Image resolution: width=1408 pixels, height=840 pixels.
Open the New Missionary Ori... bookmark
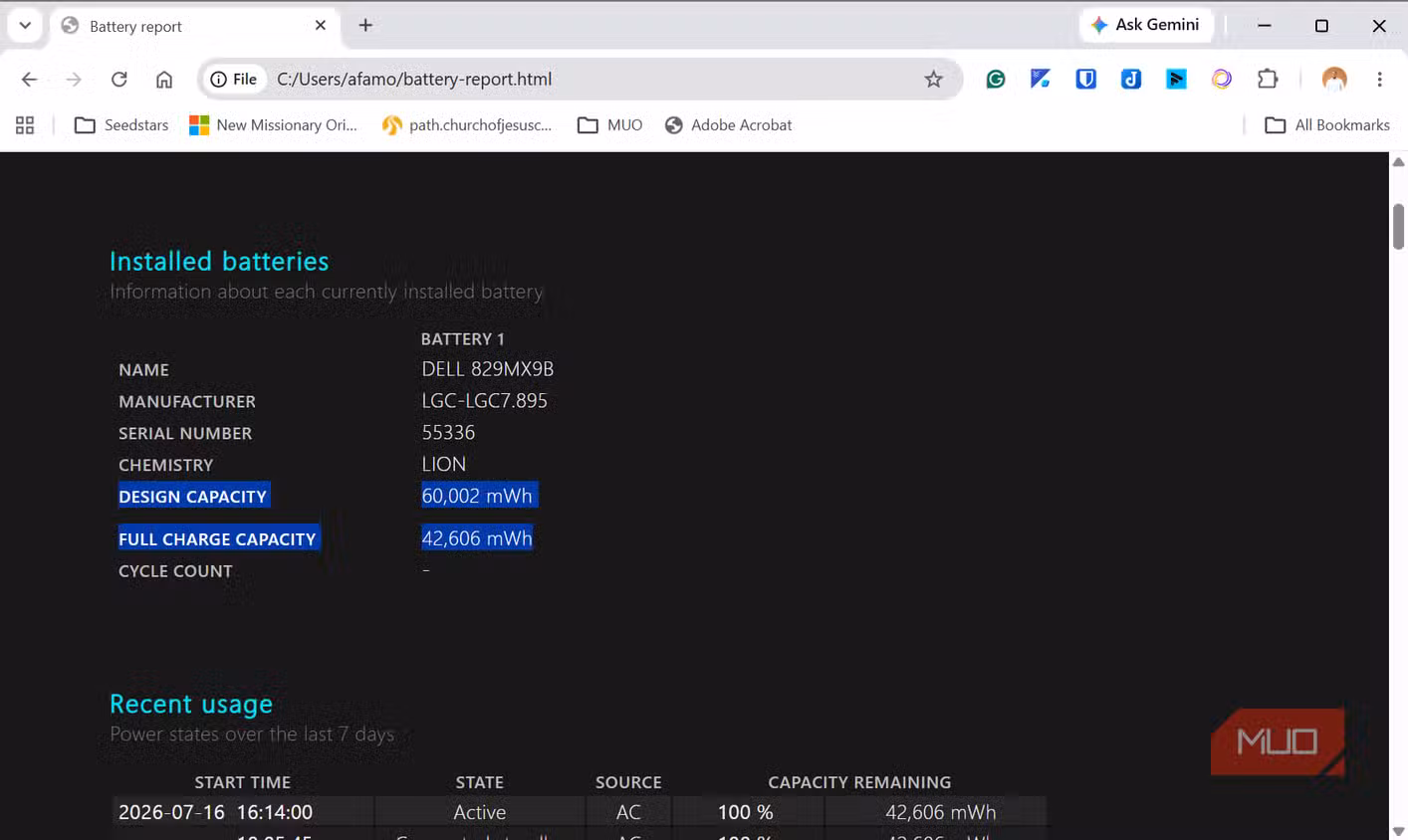coord(274,125)
